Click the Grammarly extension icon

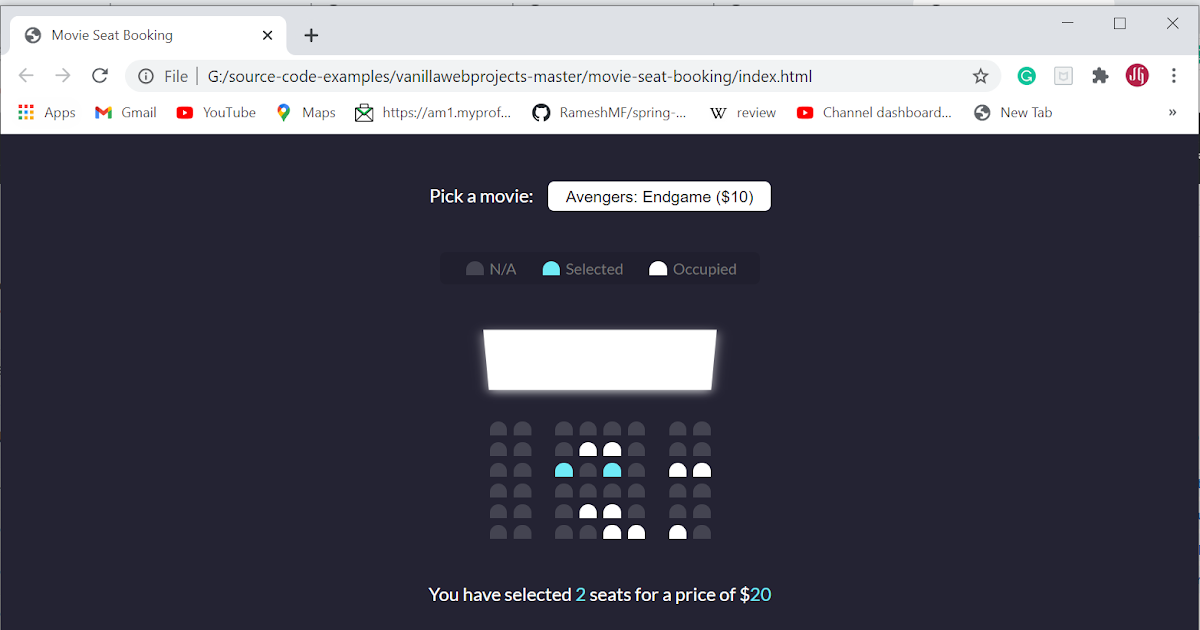pos(1026,75)
